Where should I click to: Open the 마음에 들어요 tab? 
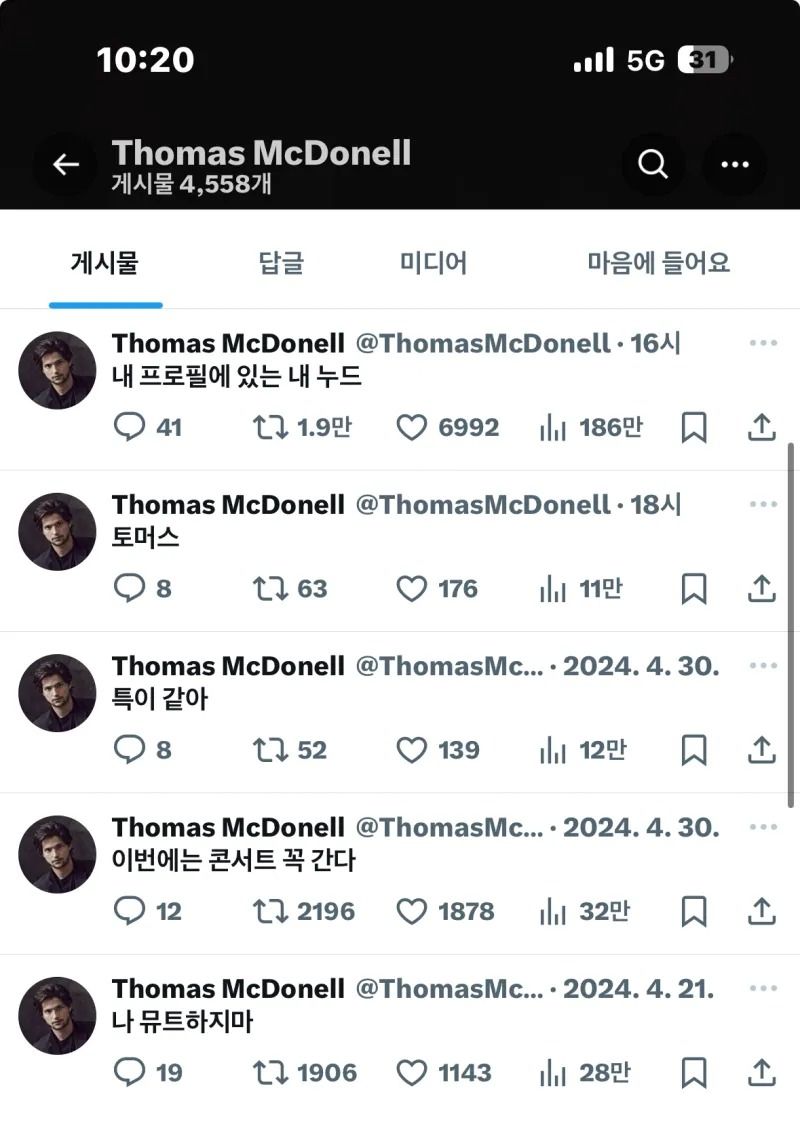658,263
